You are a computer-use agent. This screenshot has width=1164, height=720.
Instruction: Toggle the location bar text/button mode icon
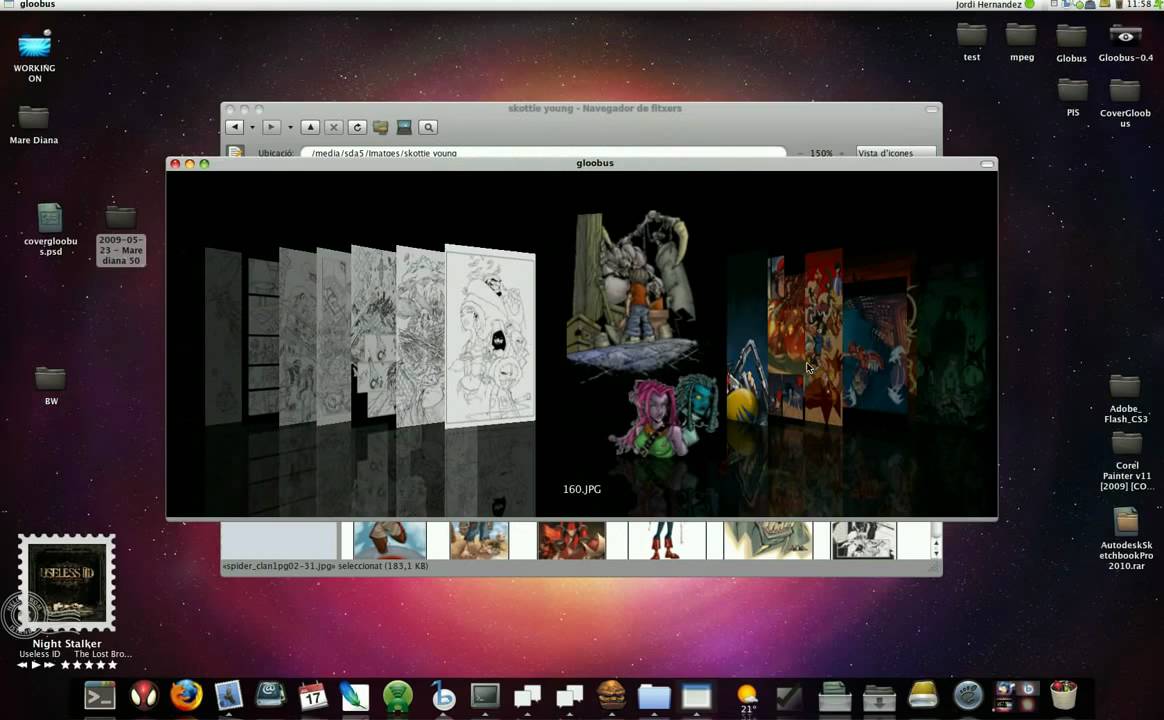[235, 151]
